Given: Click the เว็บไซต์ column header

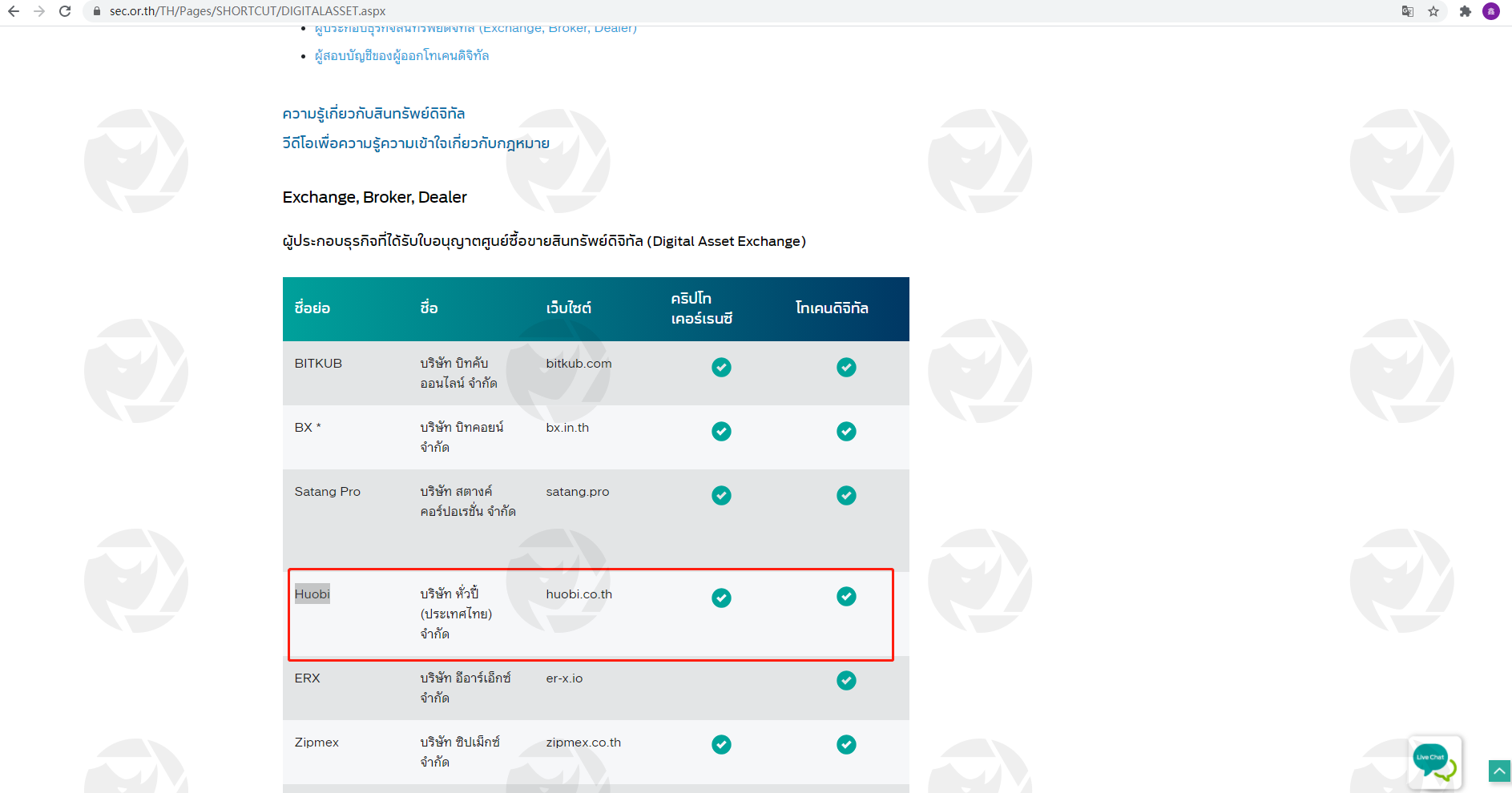Looking at the screenshot, I should click(x=569, y=308).
